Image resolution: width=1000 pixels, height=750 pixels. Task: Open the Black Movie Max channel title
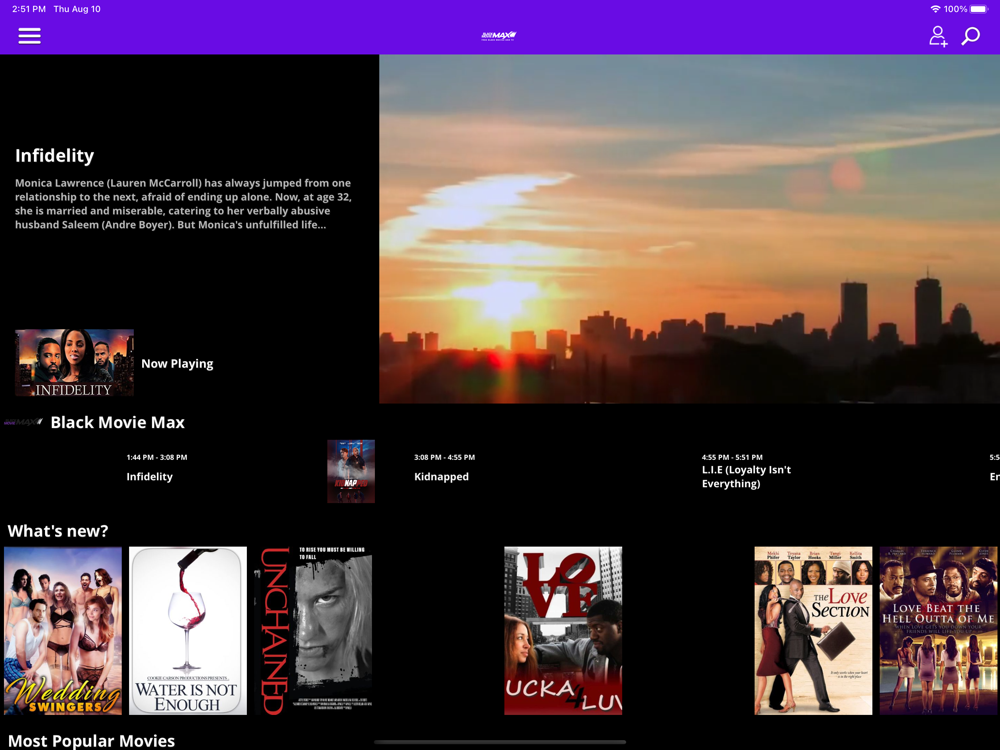tap(117, 422)
